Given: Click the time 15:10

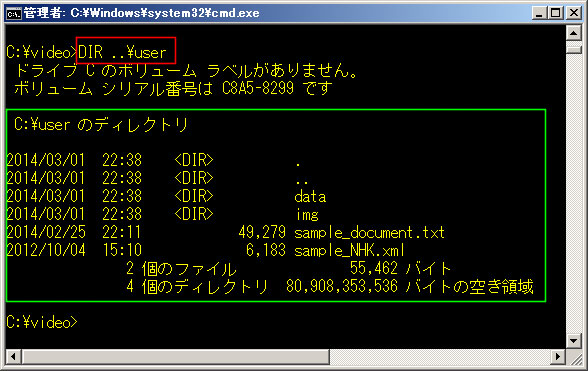Looking at the screenshot, I should click(122, 251).
